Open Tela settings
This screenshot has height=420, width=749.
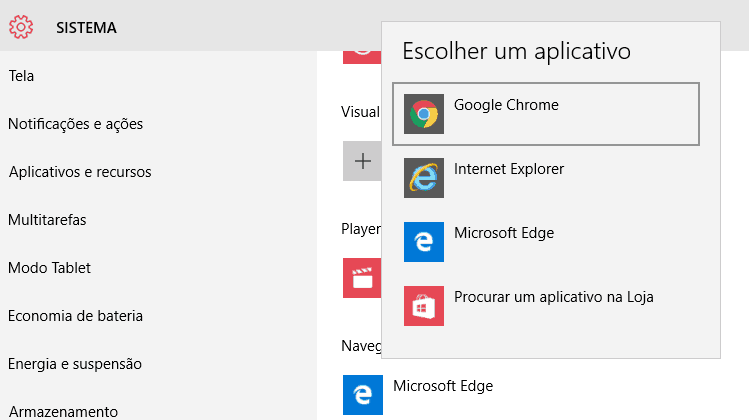click(x=21, y=76)
